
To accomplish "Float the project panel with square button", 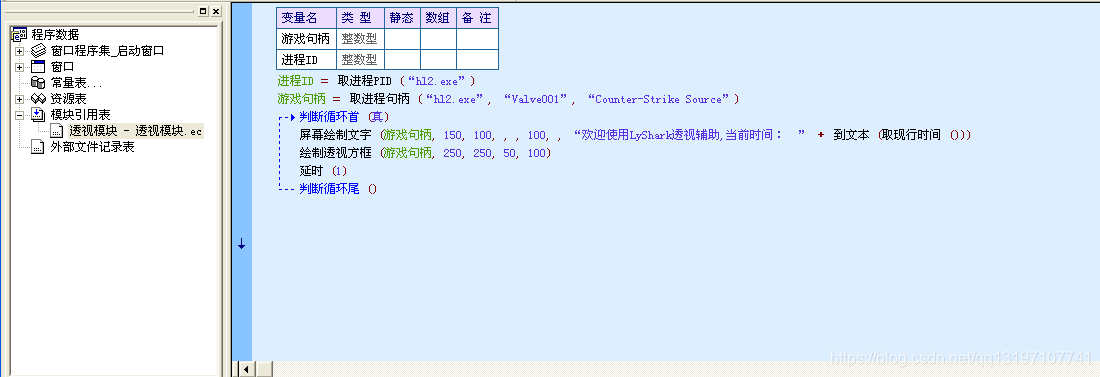I will [x=203, y=11].
